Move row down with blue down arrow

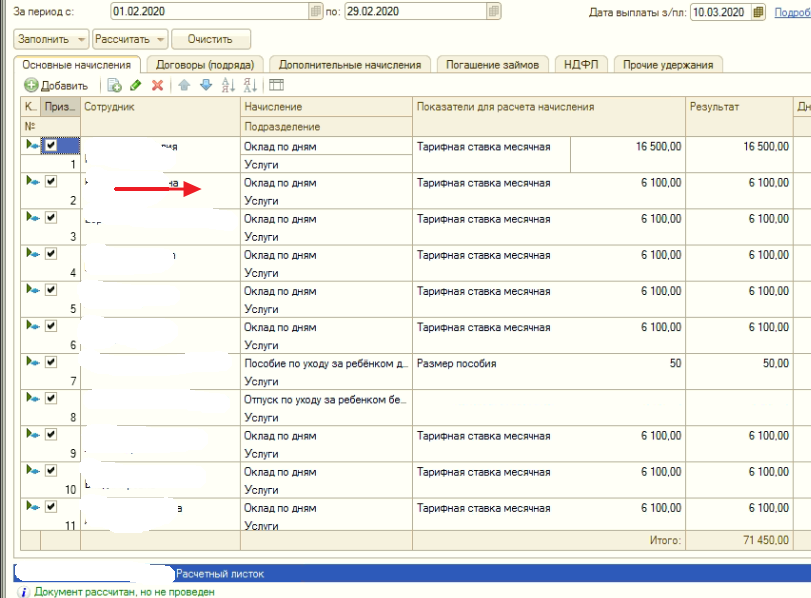[206, 86]
